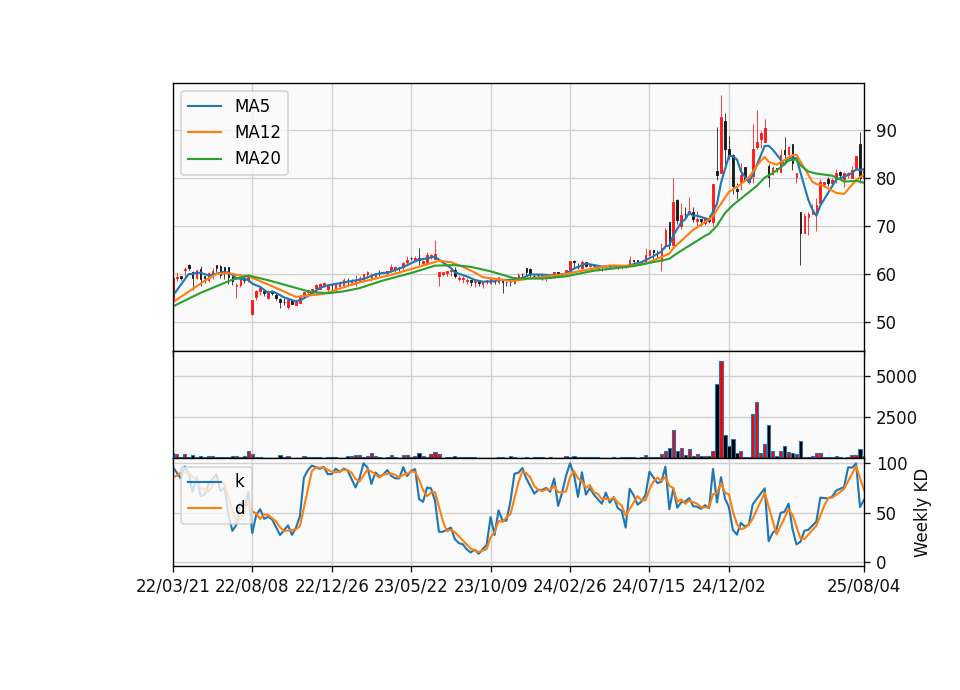Image resolution: width=960 pixels, height=690 pixels.
Task: Click the 25/08/04 date tick label
Action: coord(863,586)
